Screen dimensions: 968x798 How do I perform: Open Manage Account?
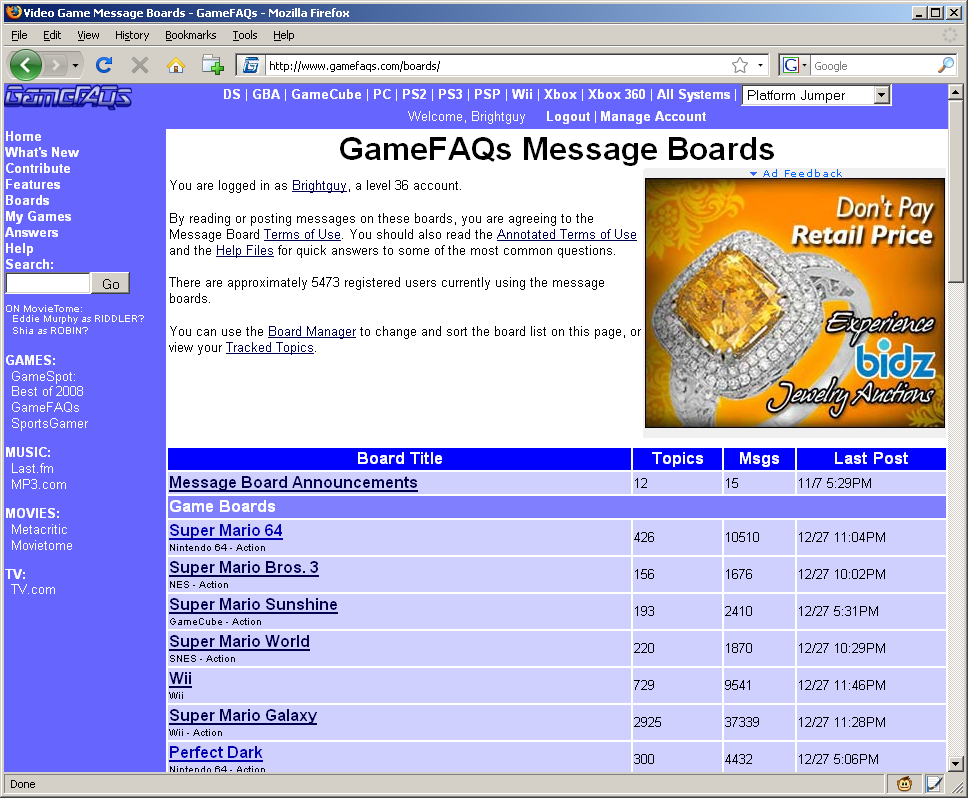pyautogui.click(x=653, y=117)
